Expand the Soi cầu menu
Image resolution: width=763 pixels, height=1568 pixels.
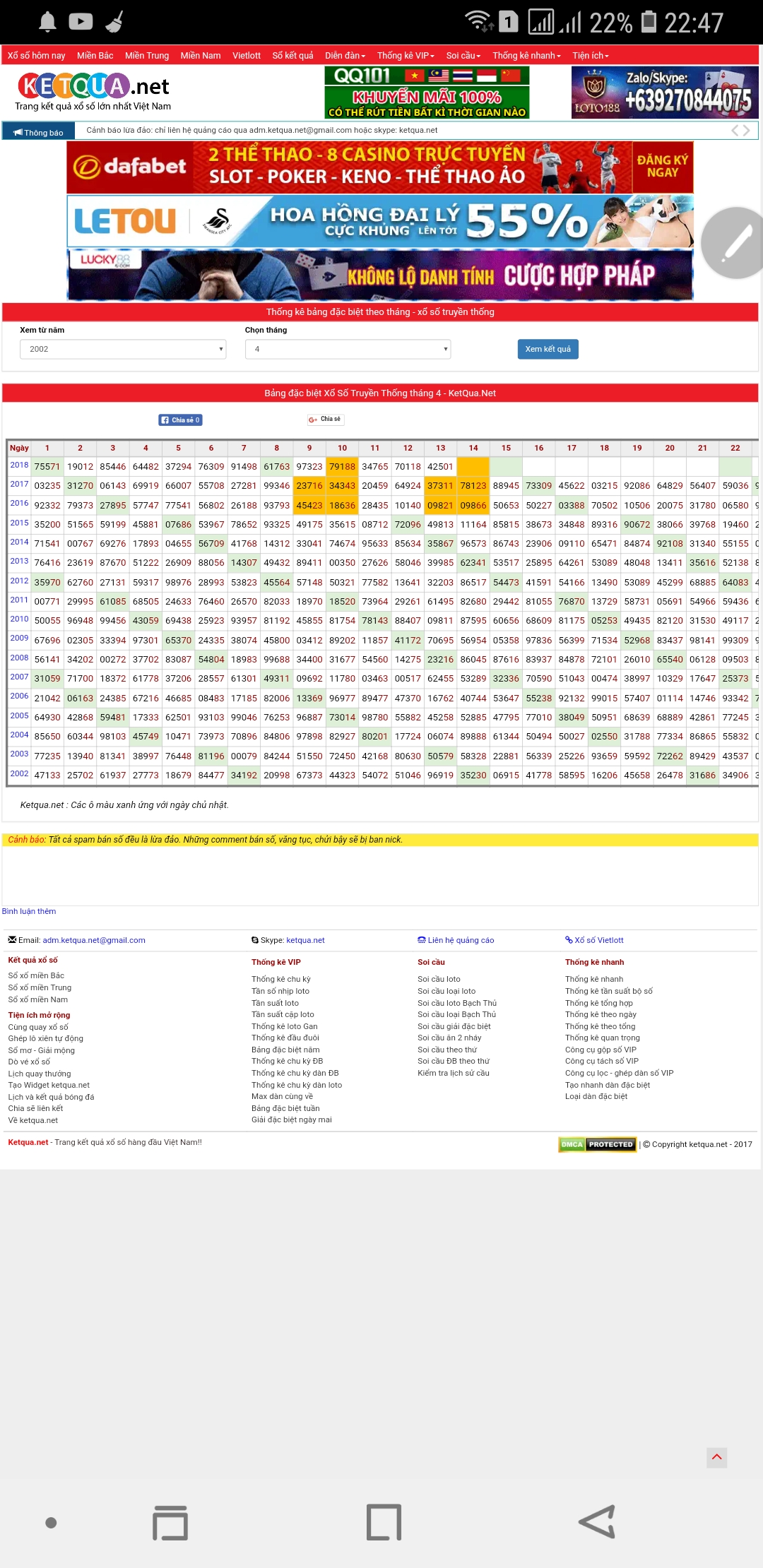pos(463,55)
